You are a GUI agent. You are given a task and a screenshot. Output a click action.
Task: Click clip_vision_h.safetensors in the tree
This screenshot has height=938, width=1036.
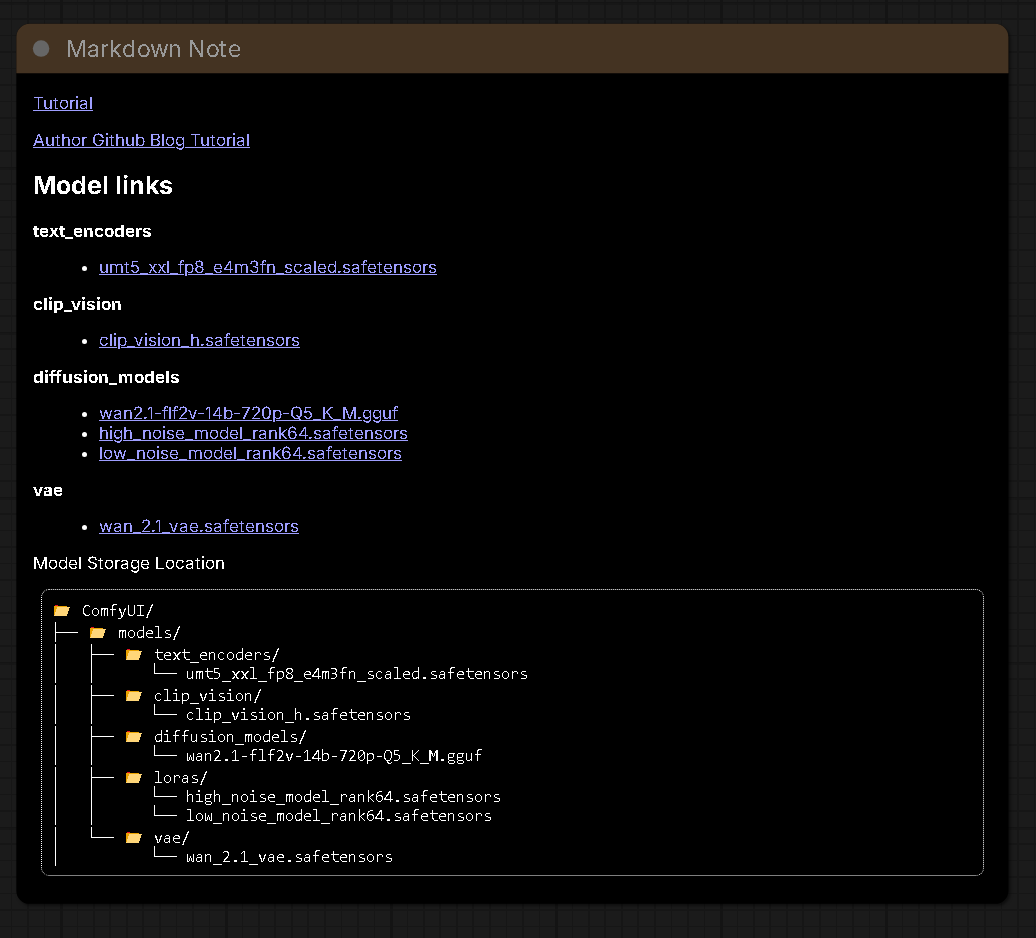298,715
